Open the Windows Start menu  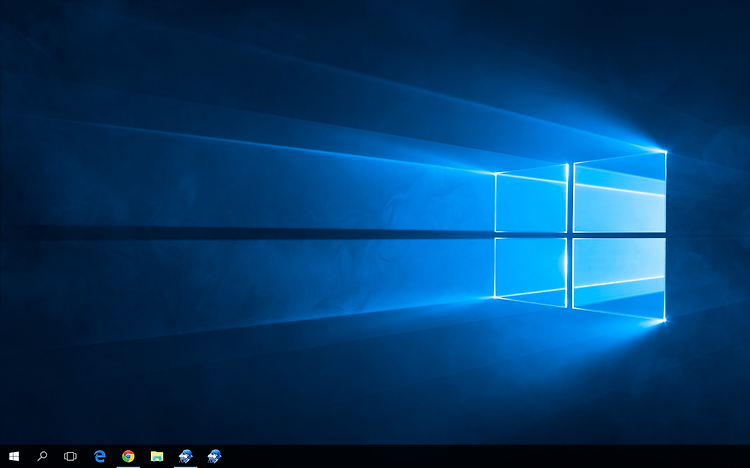click(x=14, y=457)
